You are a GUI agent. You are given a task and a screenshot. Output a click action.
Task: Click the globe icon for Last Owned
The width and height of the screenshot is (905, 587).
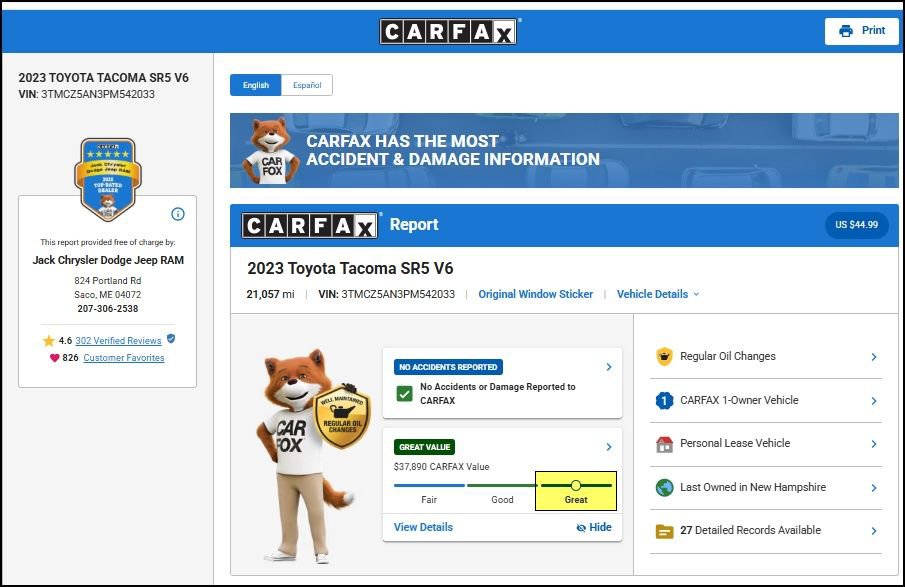pyautogui.click(x=664, y=488)
